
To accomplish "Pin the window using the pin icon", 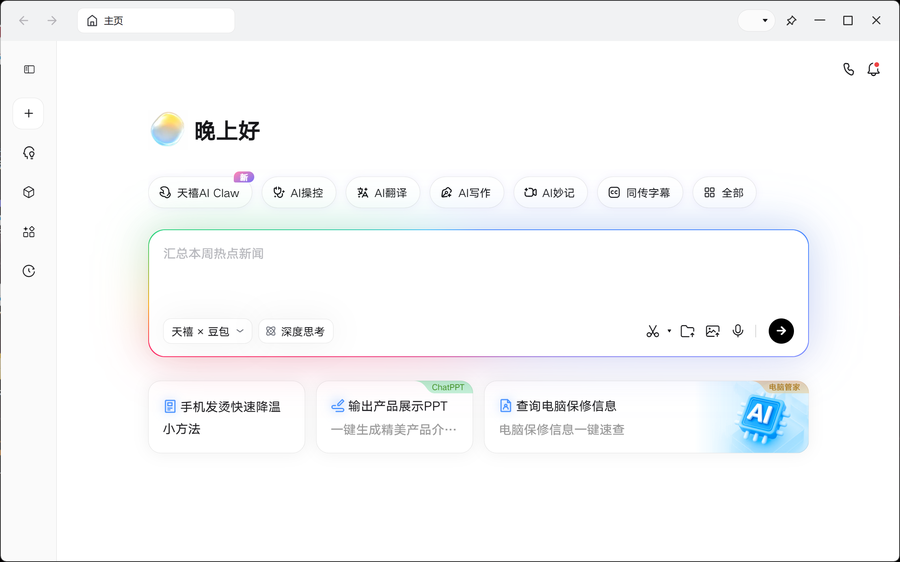I will (791, 21).
